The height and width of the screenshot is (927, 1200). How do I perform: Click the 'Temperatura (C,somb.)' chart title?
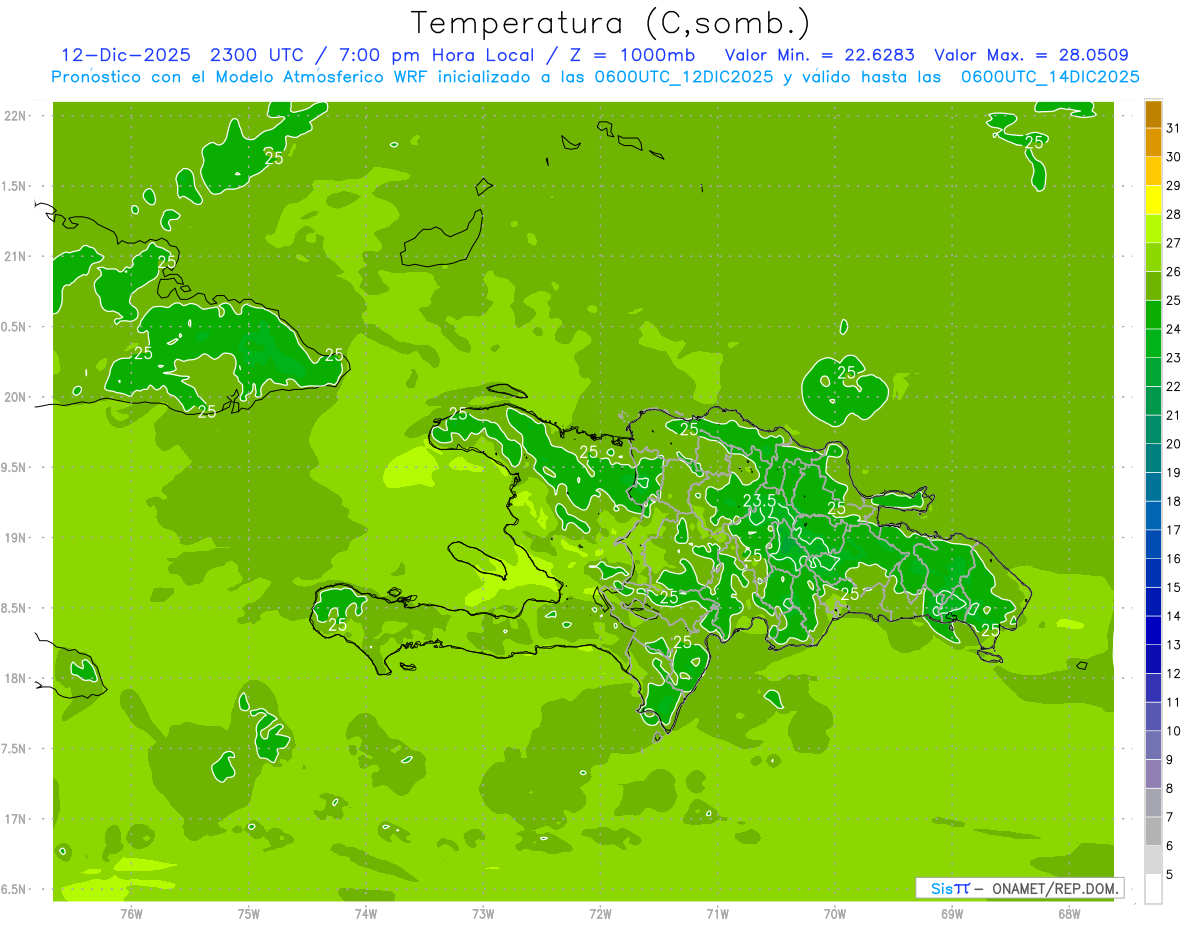pyautogui.click(x=611, y=23)
